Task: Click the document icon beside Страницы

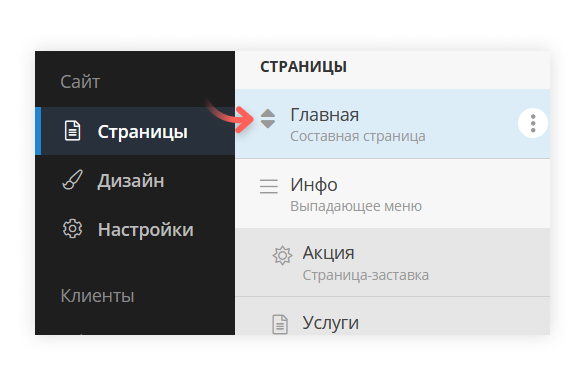Action: (73, 131)
